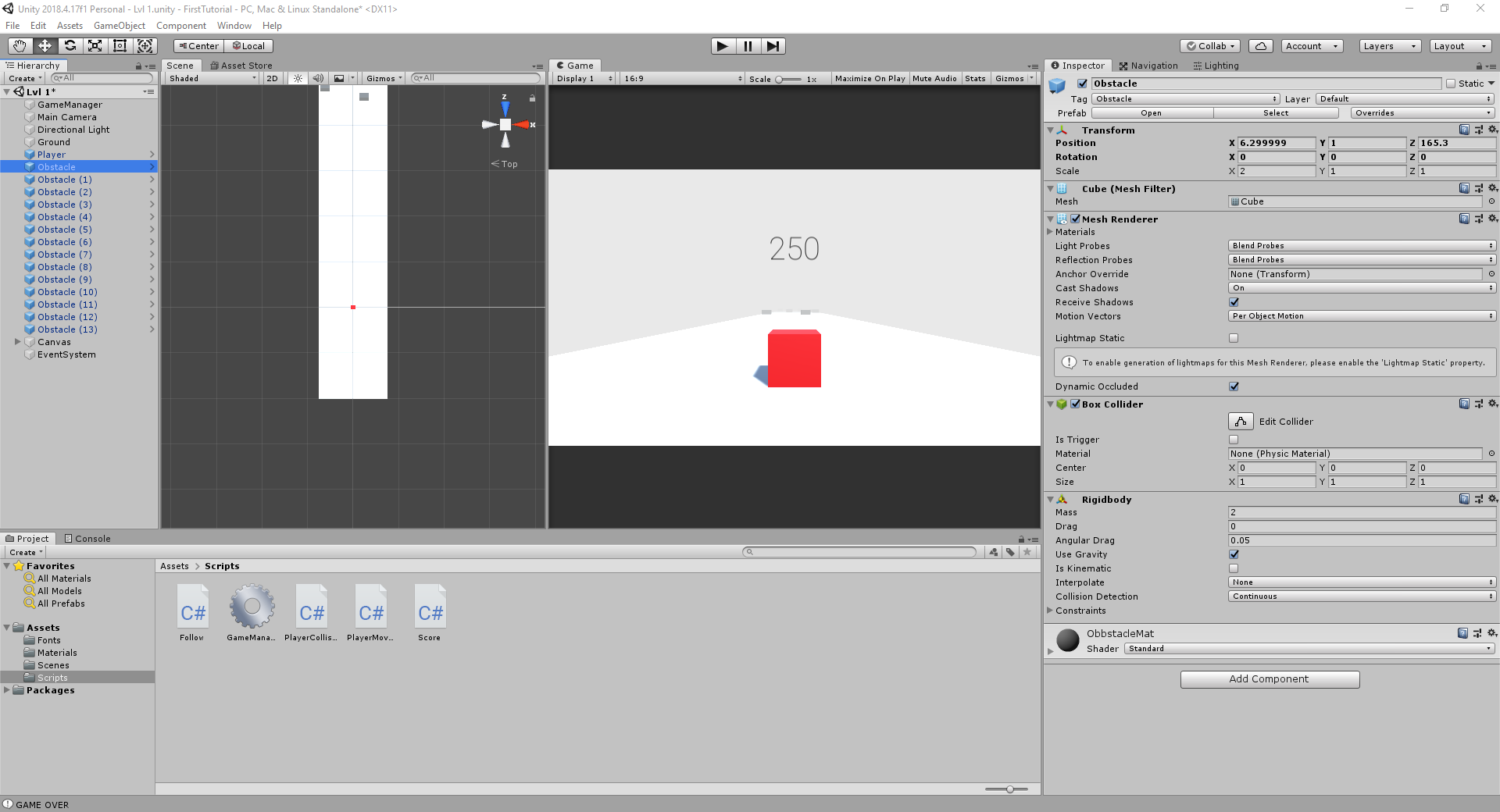
Task: Open prefab Overrides dropdown
Action: click(x=1423, y=113)
